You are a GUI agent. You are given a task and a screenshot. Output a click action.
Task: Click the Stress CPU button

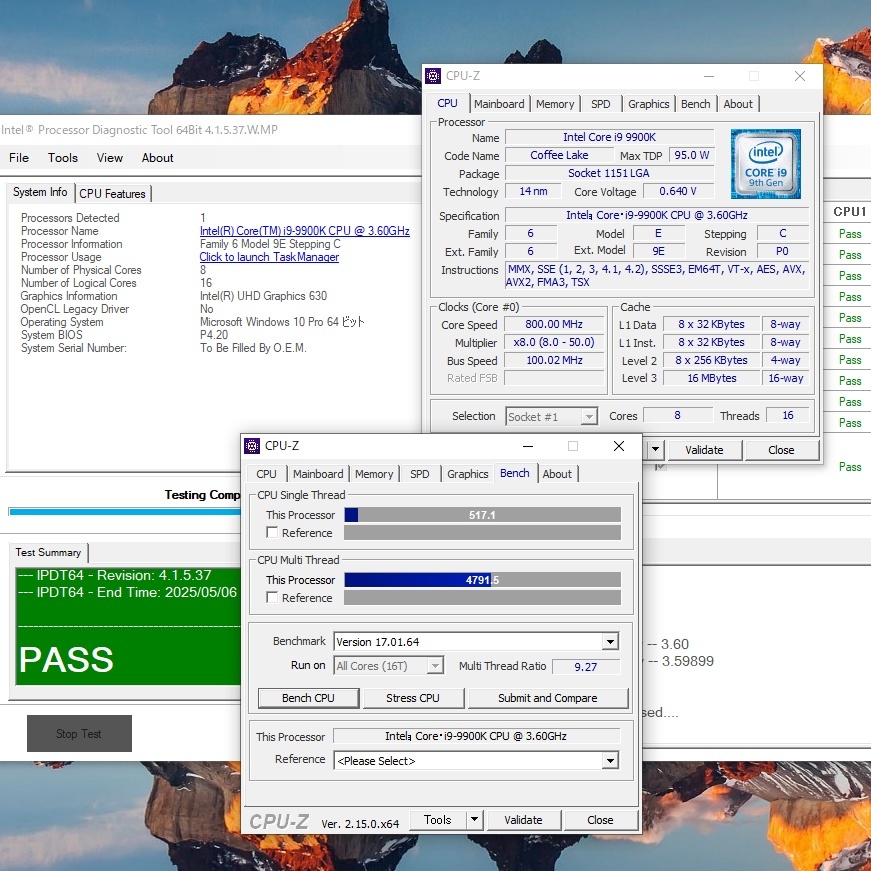[x=412, y=698]
